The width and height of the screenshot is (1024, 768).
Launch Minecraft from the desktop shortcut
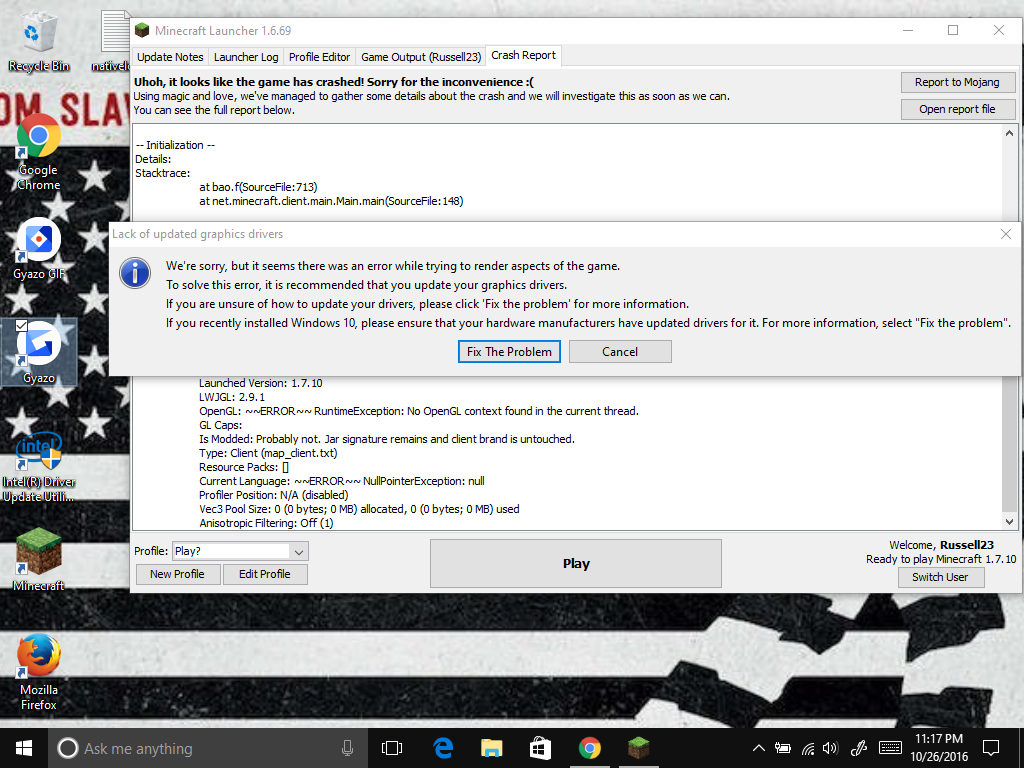39,560
